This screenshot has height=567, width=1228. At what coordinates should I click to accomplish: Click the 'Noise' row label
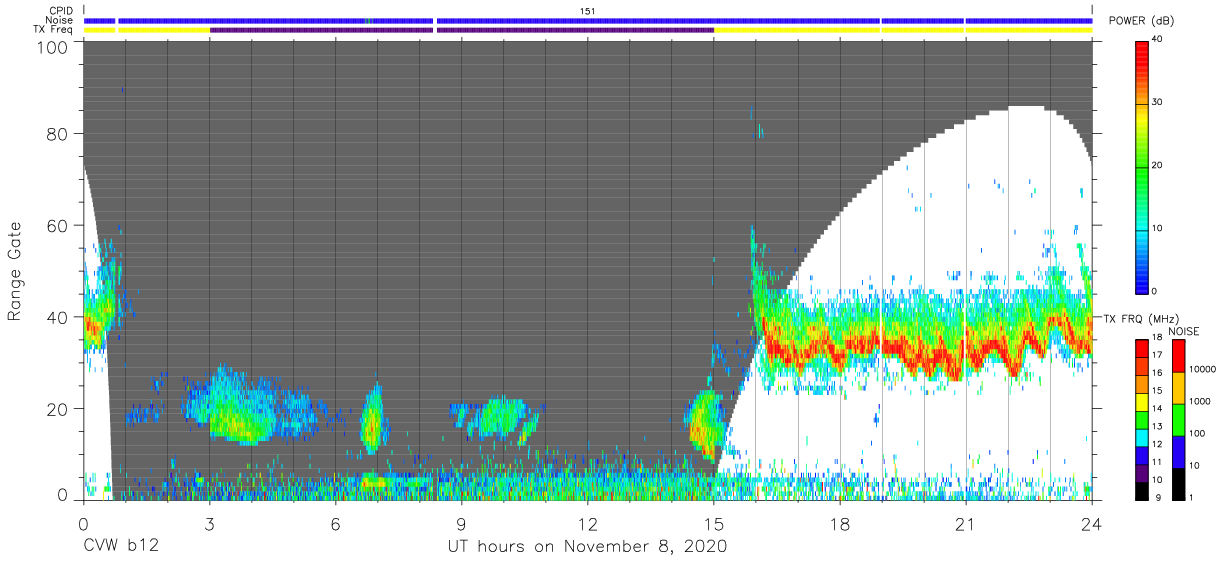pyautogui.click(x=60, y=20)
